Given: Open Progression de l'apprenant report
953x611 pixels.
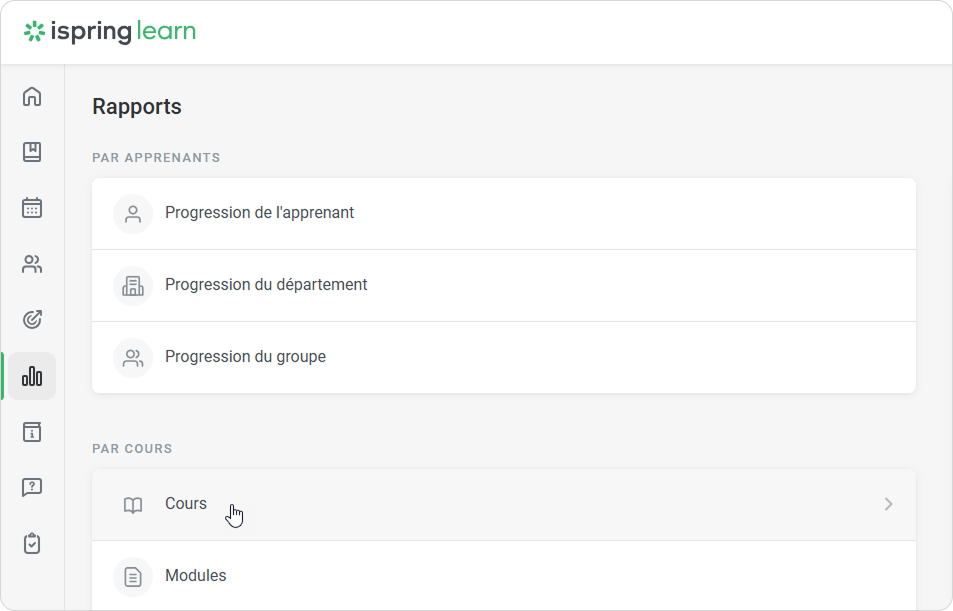Looking at the screenshot, I should point(260,213).
